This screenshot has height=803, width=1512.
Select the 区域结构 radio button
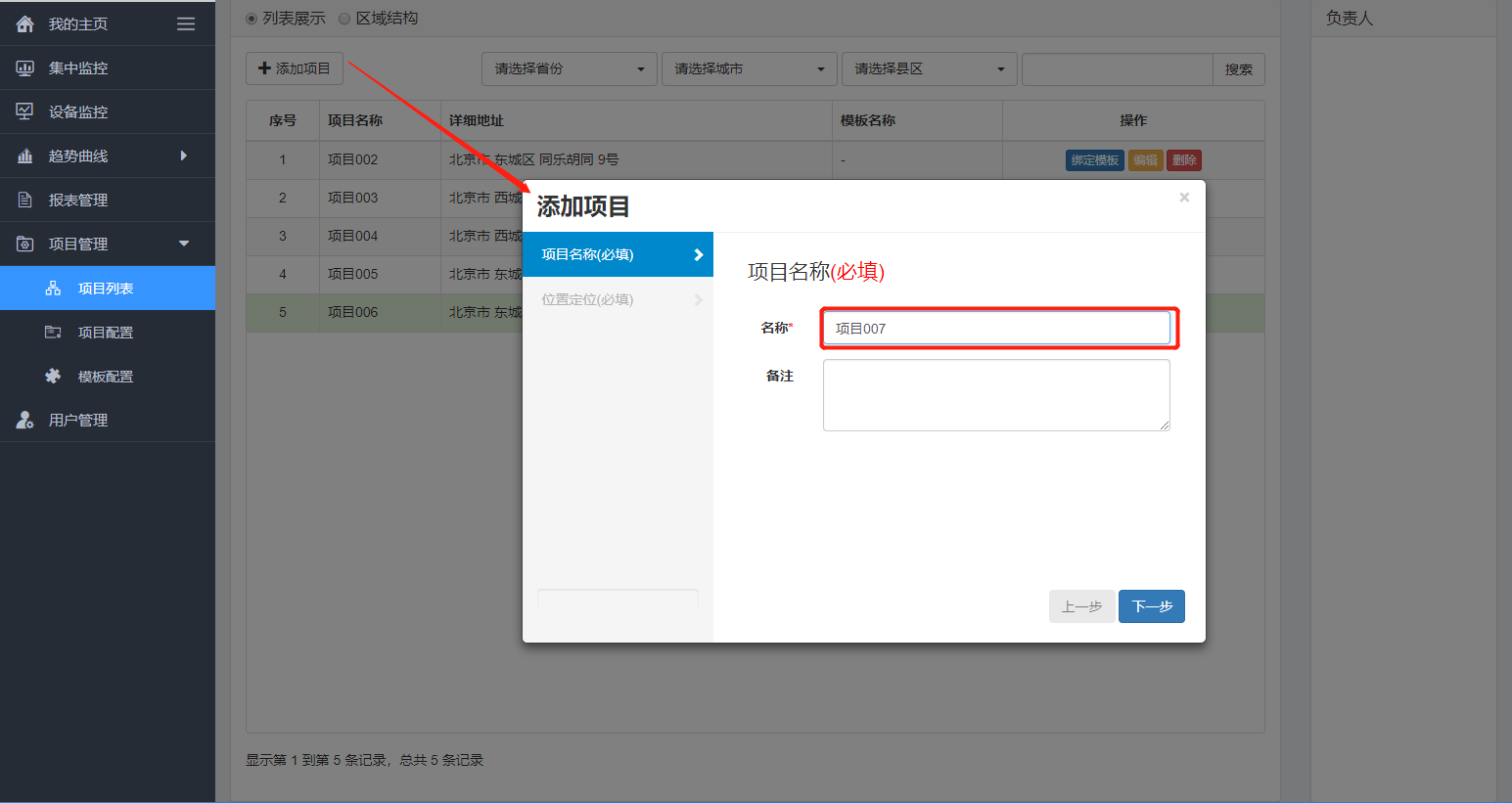point(344,19)
